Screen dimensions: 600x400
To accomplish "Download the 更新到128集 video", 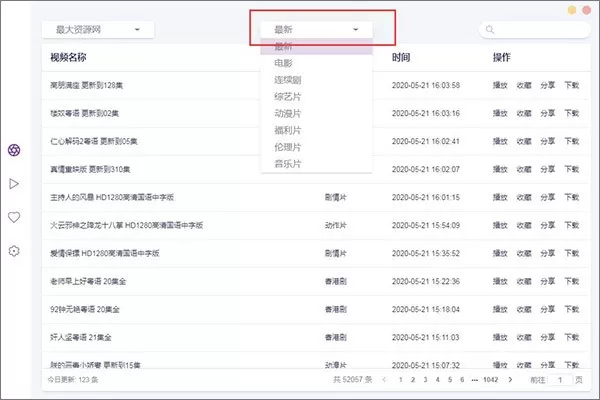I will coord(572,85).
